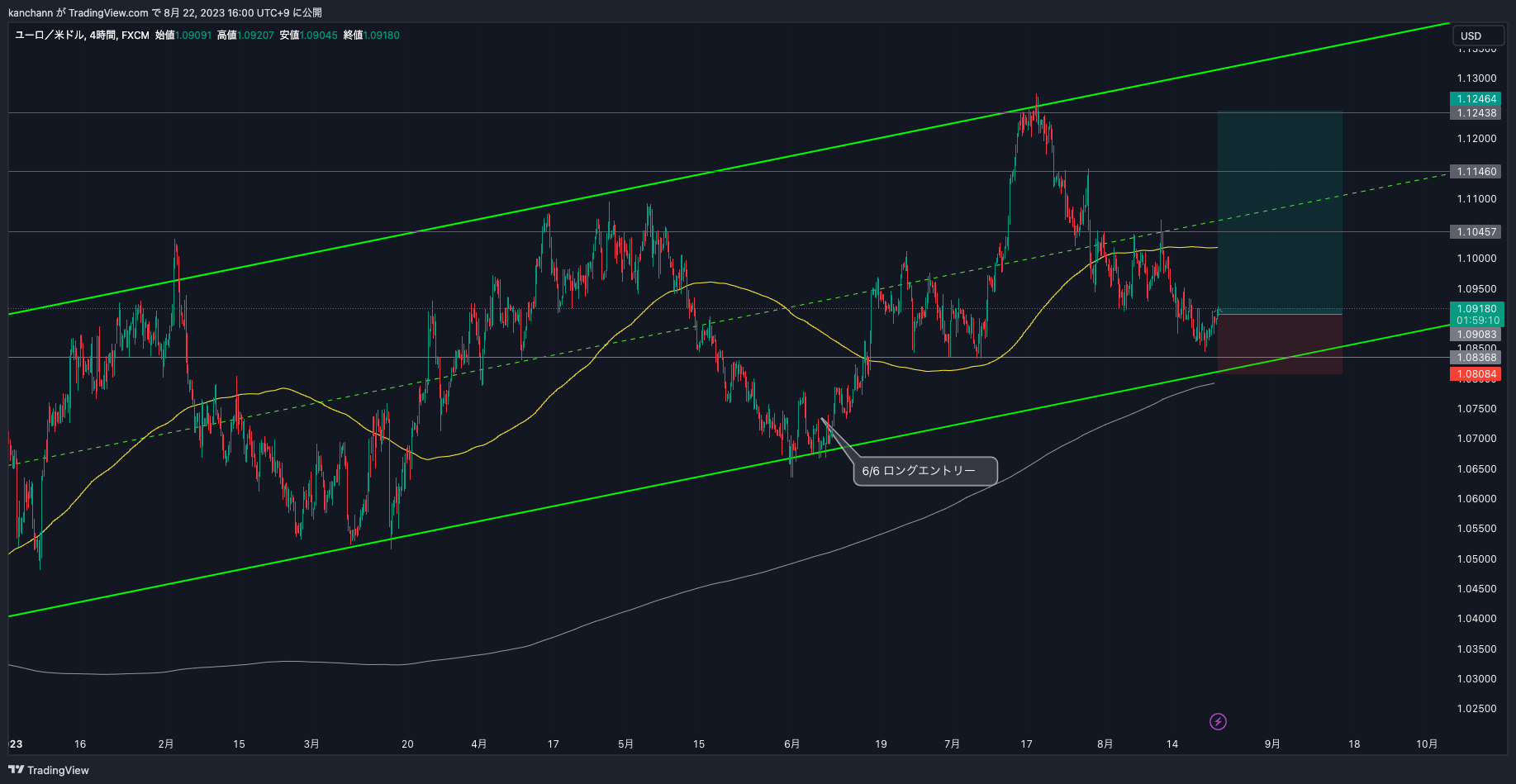This screenshot has height=784, width=1516.
Task: Select the 1.12438 horizontal line price label
Action: coord(1476,113)
